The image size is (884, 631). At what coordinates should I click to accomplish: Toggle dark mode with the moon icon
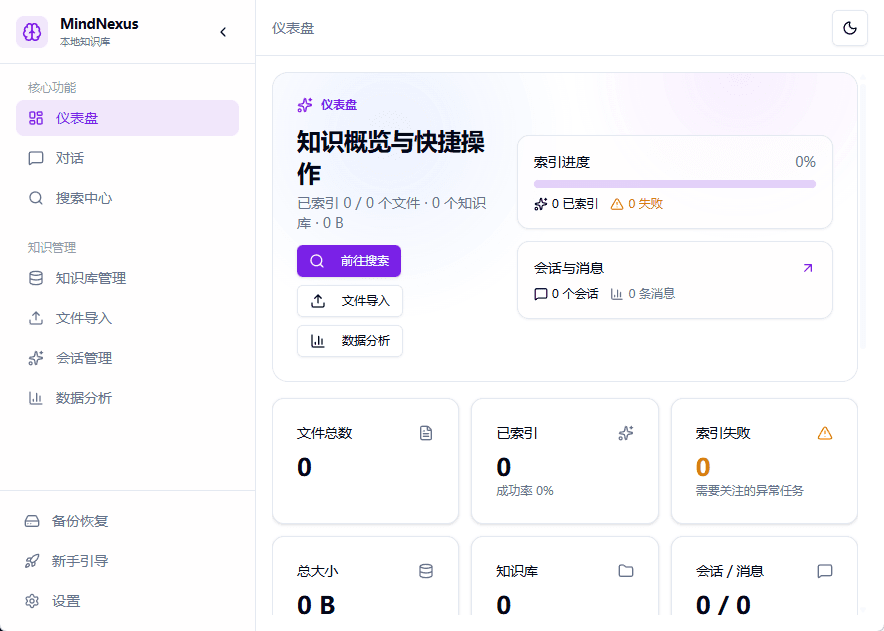(849, 28)
